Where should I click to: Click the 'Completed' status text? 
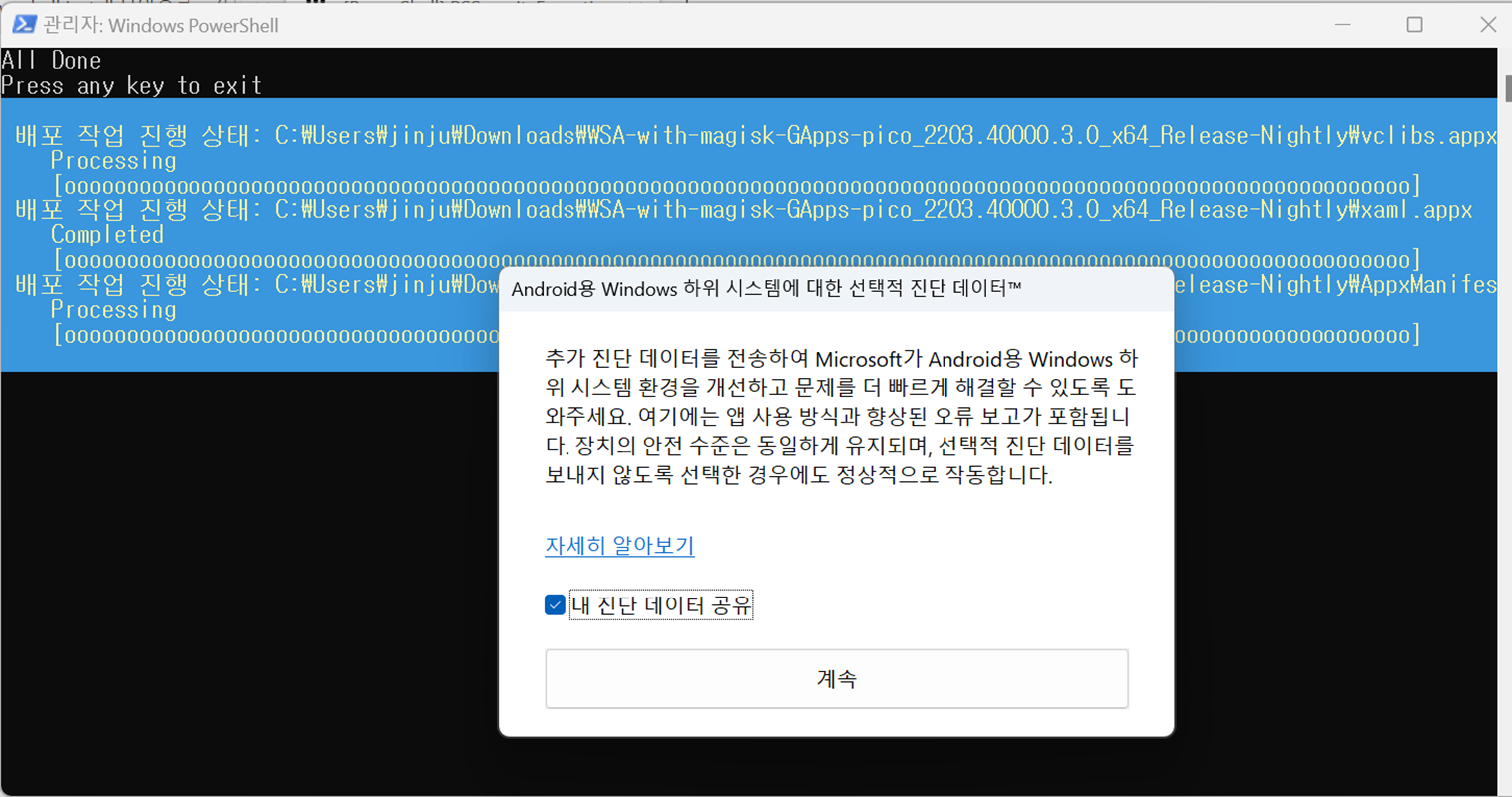point(107,234)
